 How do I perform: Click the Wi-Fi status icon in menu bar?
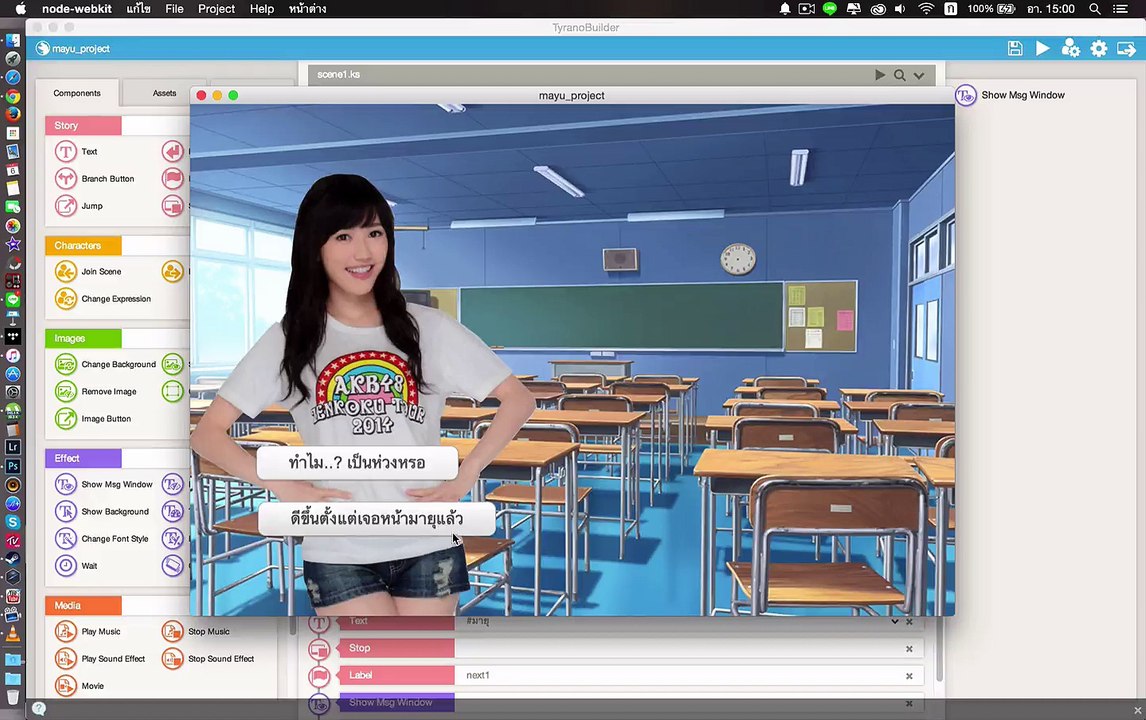pos(926,9)
